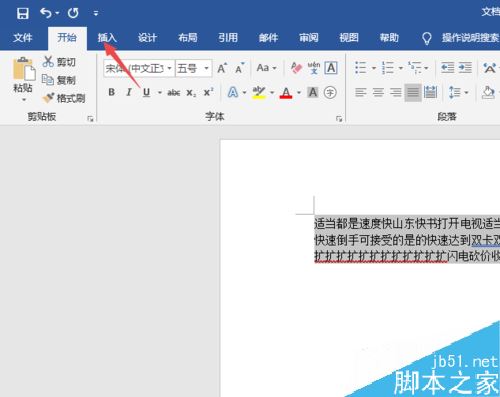Toggle subscript (x₂) formatting
Image resolution: width=500 pixels, height=397 pixels.
pyautogui.click(x=191, y=93)
